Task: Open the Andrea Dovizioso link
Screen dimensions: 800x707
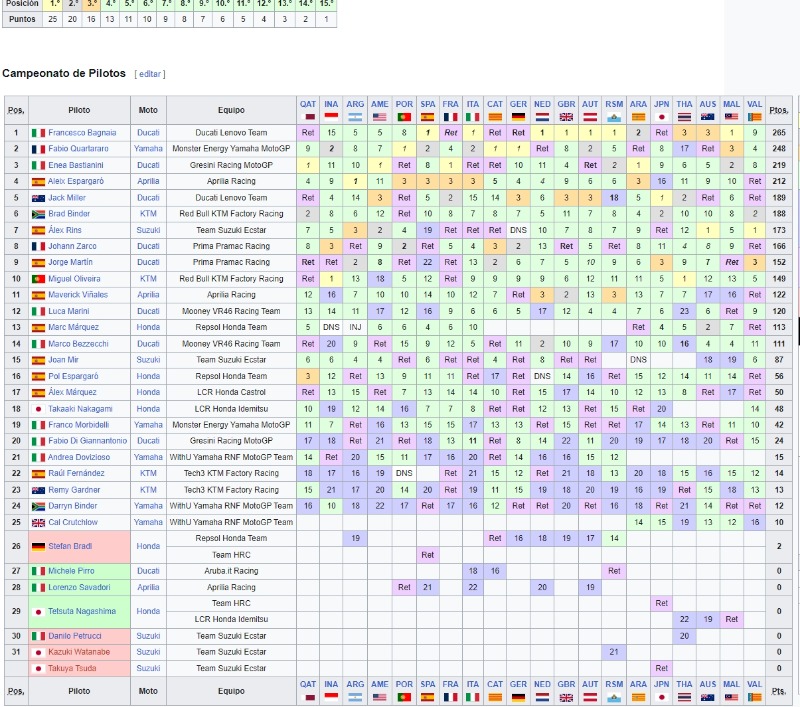Action: coord(79,457)
